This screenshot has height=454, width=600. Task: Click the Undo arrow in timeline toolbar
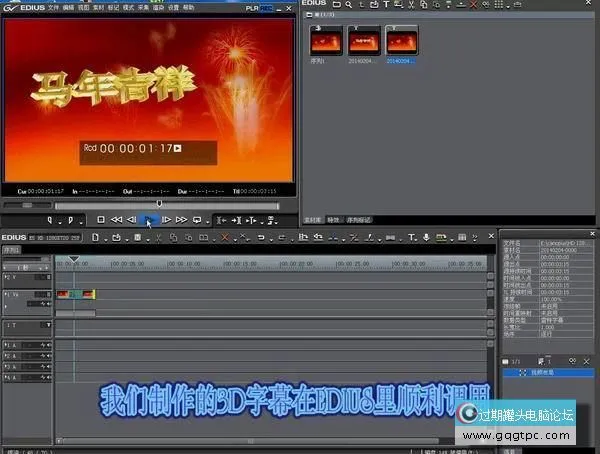pyautogui.click(x=261, y=238)
